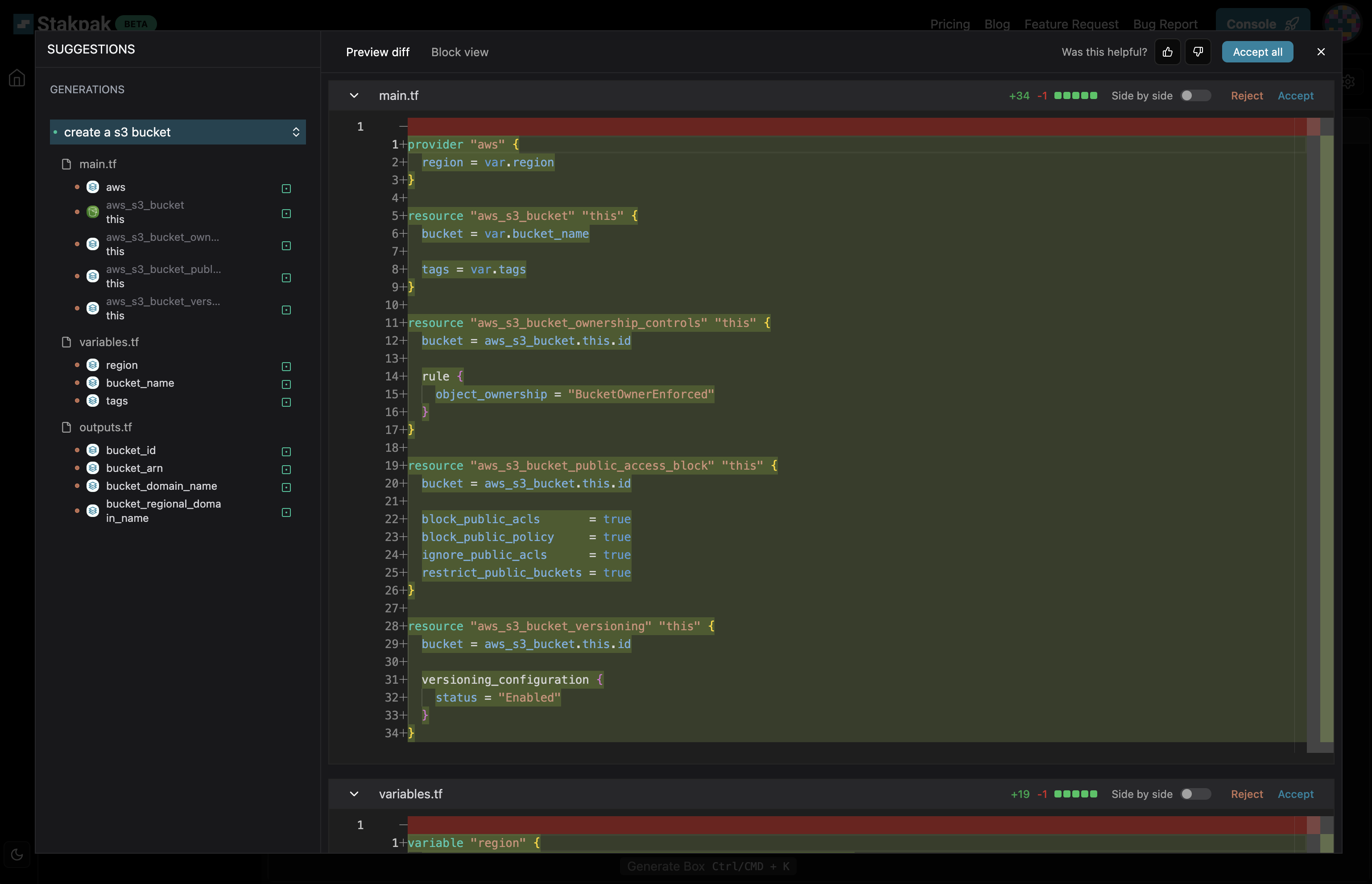Image resolution: width=1372 pixels, height=884 pixels.
Task: Click the home icon in left rail
Action: click(17, 78)
